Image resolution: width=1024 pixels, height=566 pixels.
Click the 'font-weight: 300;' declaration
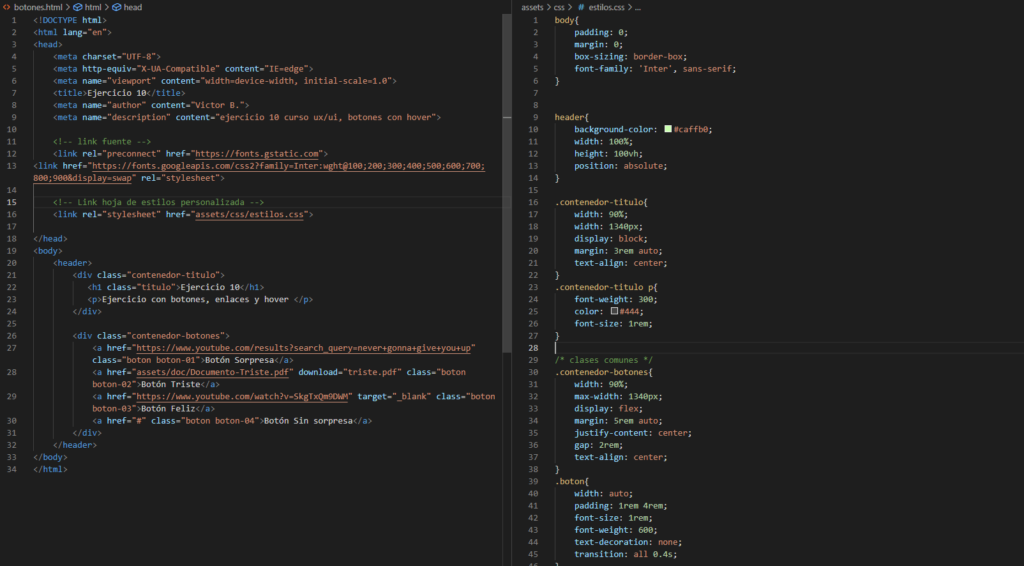tap(616, 300)
